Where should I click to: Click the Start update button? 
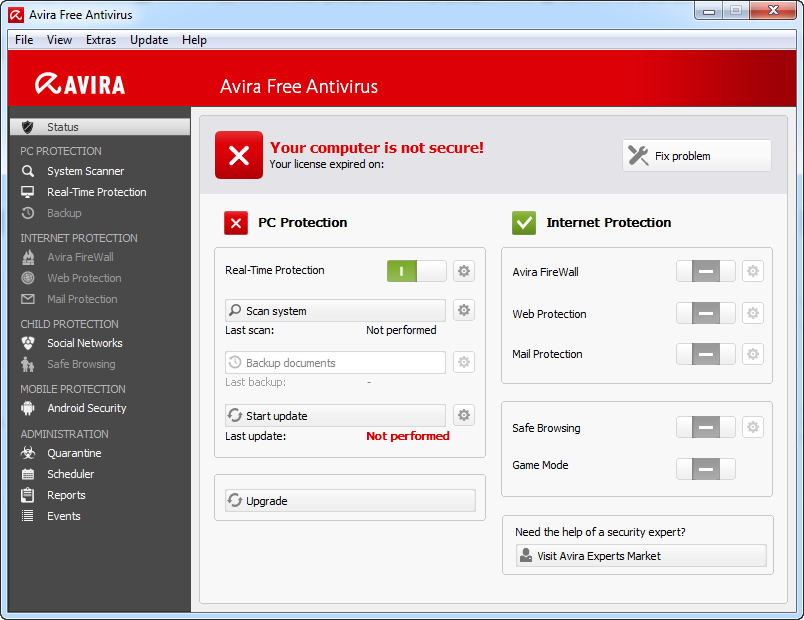(335, 415)
